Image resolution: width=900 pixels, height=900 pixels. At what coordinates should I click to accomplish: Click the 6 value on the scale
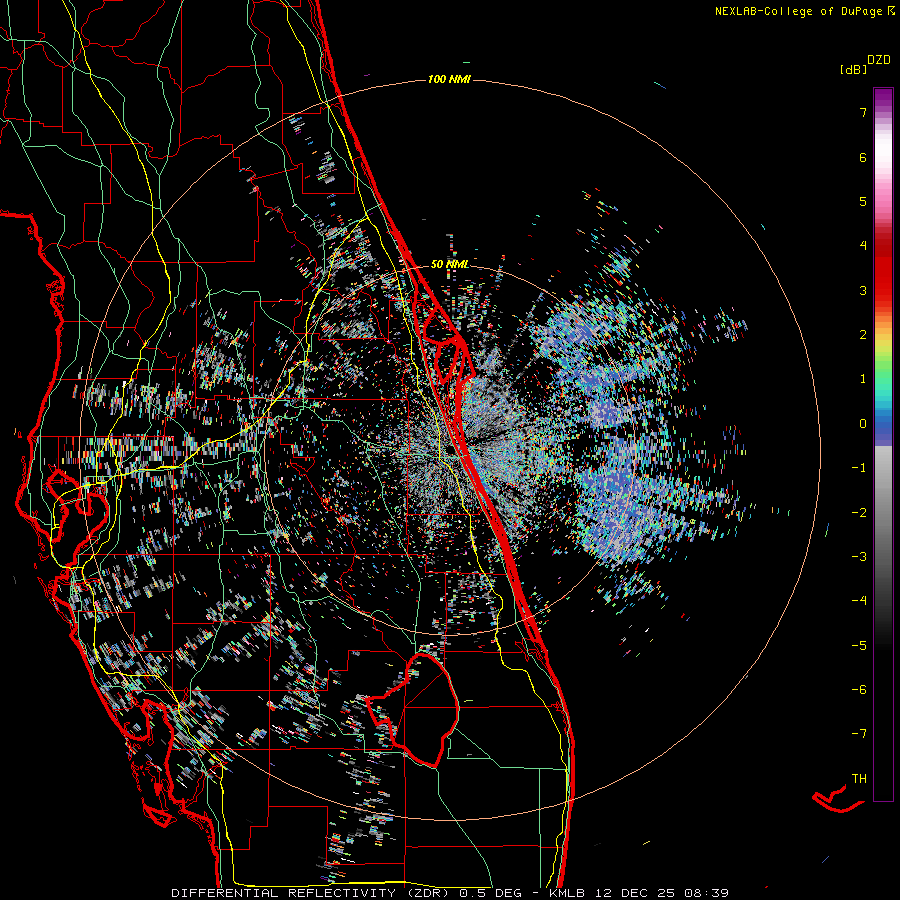(863, 157)
